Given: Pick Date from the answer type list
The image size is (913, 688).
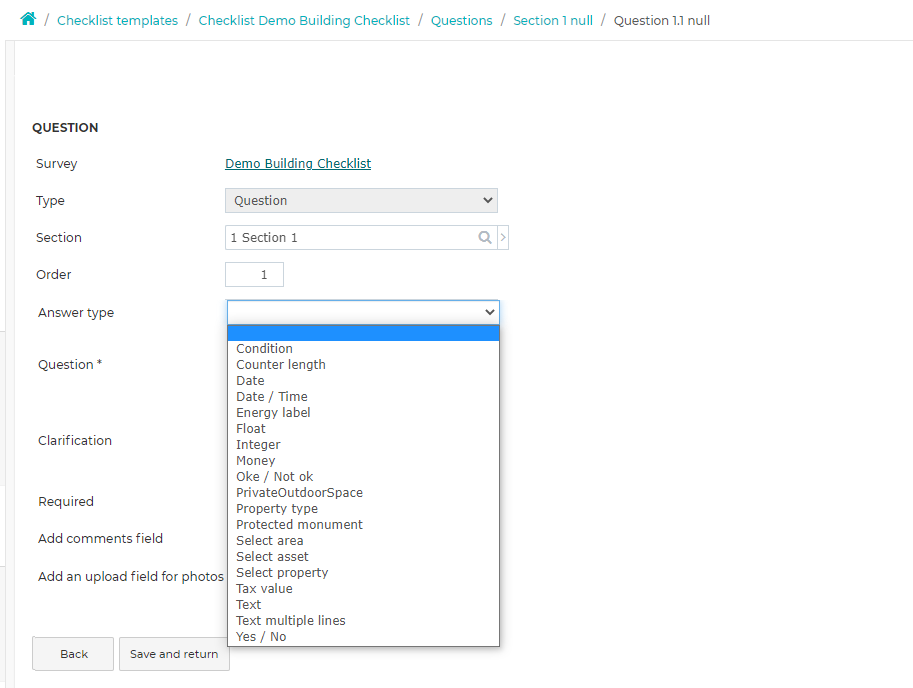Looking at the screenshot, I should coord(363,381).
